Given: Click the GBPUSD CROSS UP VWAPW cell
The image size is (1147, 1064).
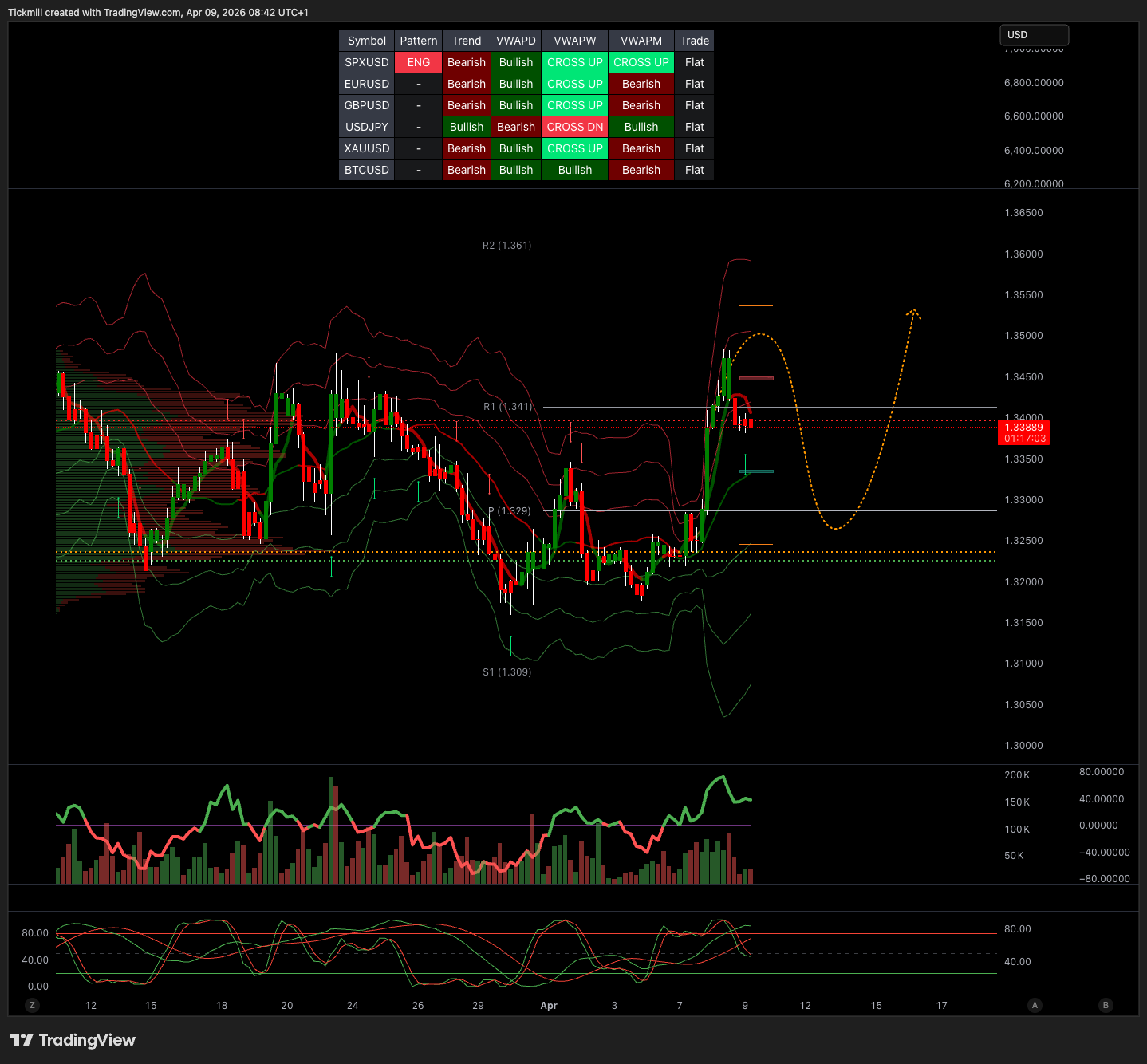Looking at the screenshot, I should pyautogui.click(x=574, y=105).
